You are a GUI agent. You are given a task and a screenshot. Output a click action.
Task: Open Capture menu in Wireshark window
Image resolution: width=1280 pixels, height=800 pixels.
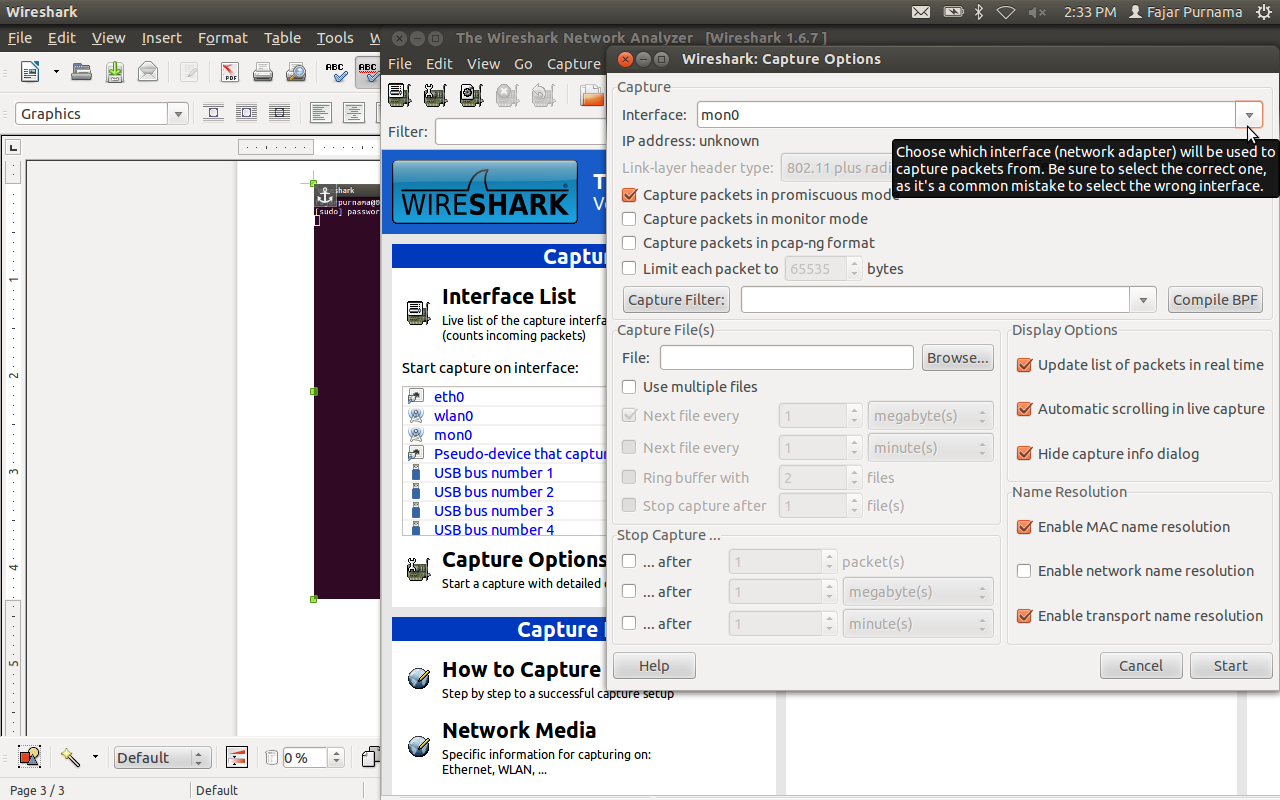point(574,63)
